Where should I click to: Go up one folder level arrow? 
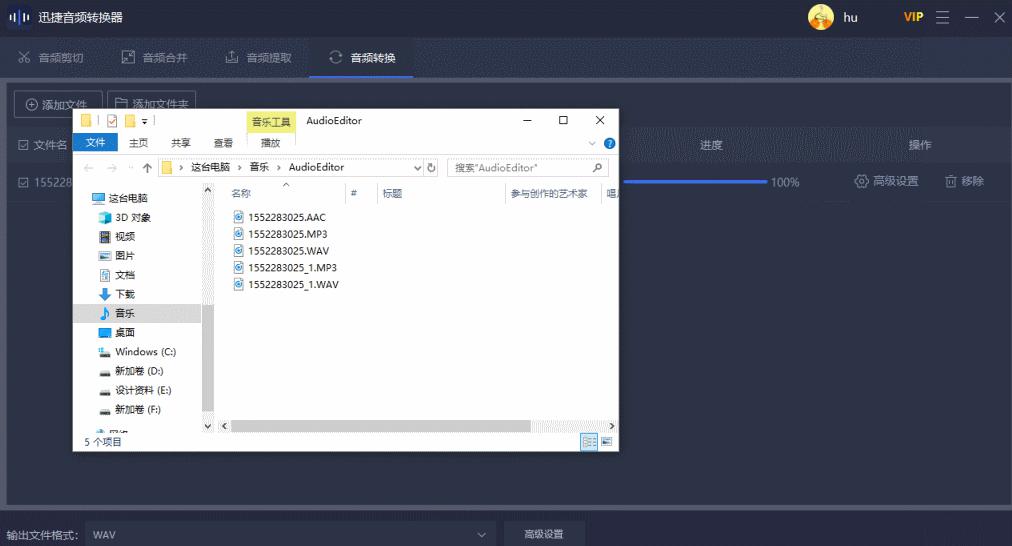(x=147, y=168)
